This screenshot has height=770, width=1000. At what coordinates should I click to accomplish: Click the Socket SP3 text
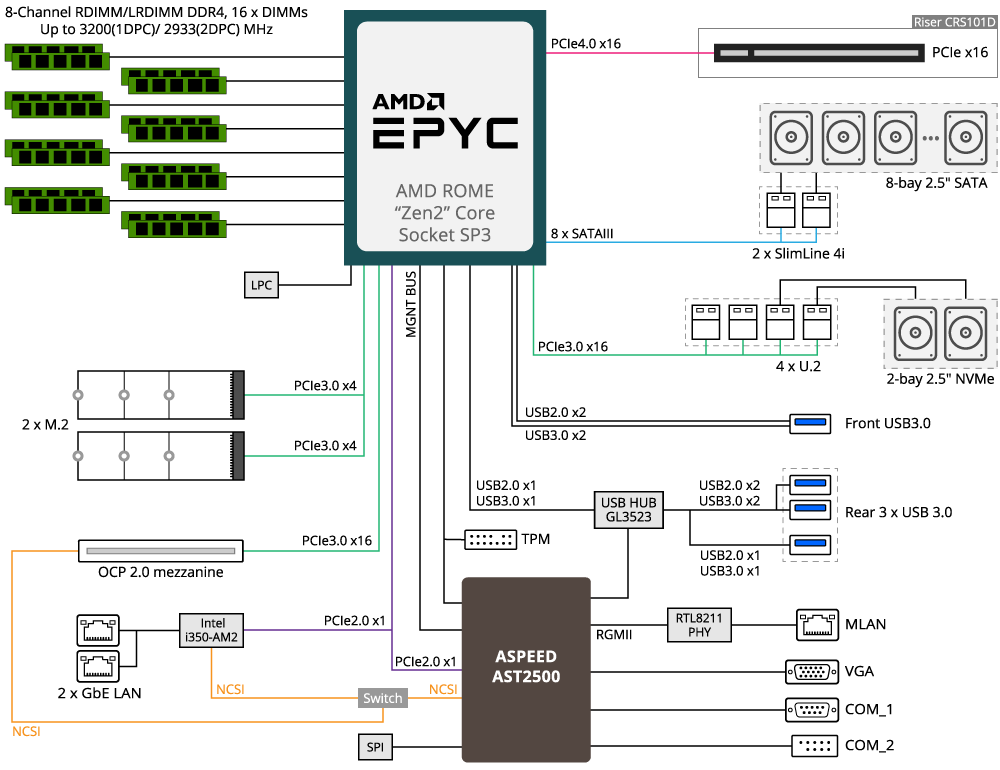pos(445,235)
